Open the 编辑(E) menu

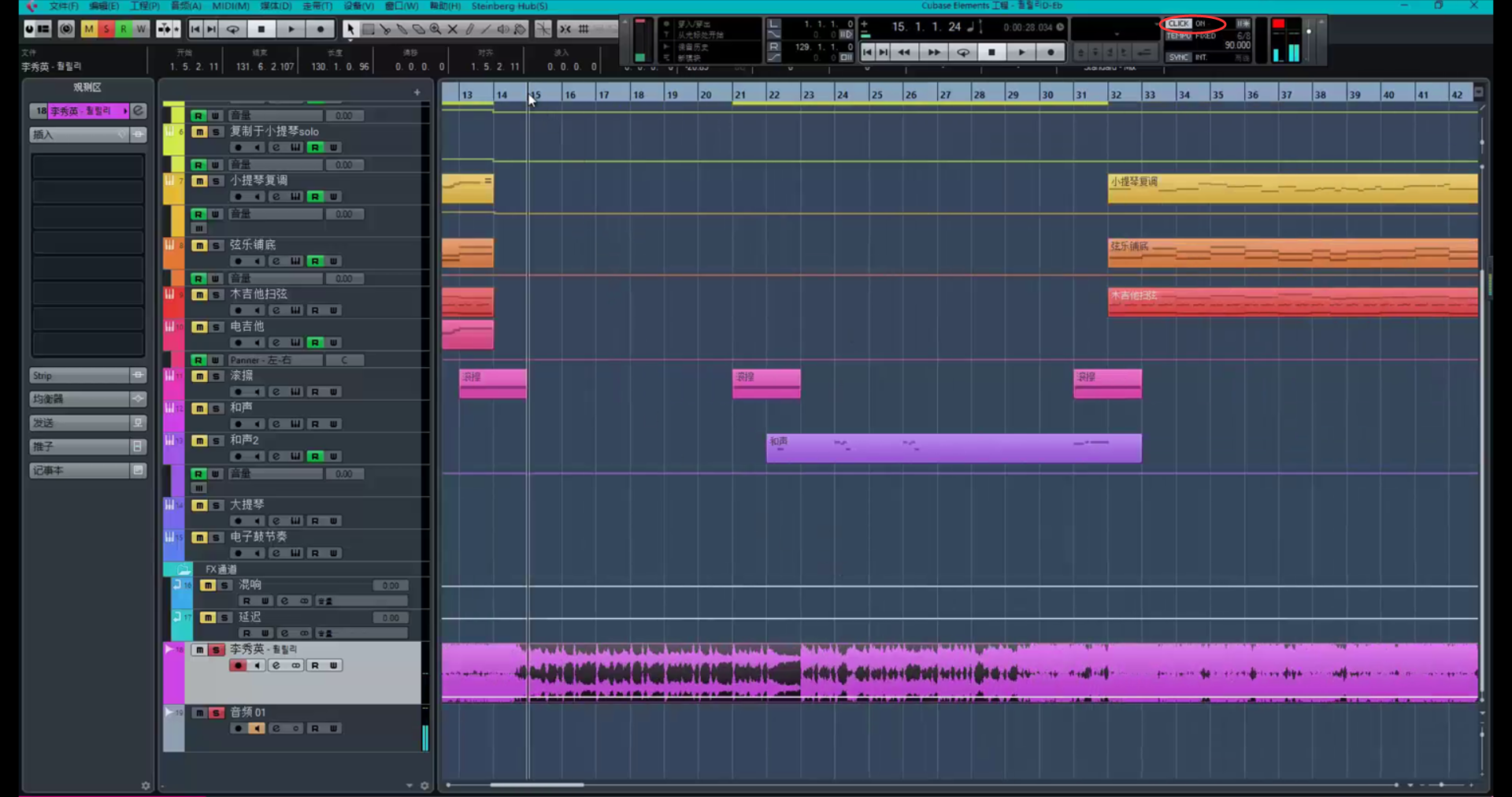[x=104, y=6]
